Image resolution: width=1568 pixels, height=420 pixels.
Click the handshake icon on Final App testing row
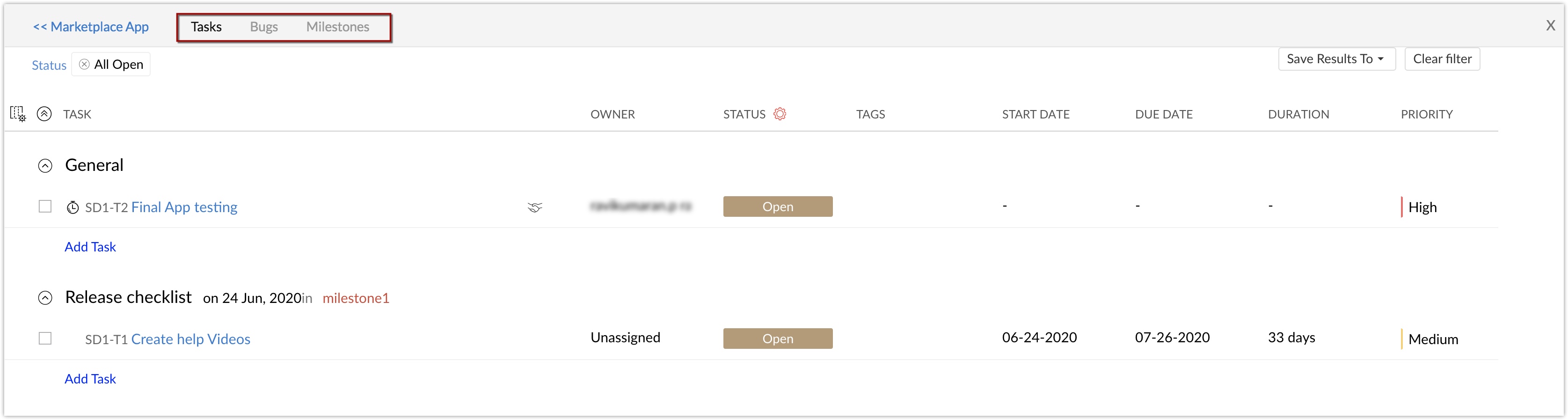coord(534,207)
